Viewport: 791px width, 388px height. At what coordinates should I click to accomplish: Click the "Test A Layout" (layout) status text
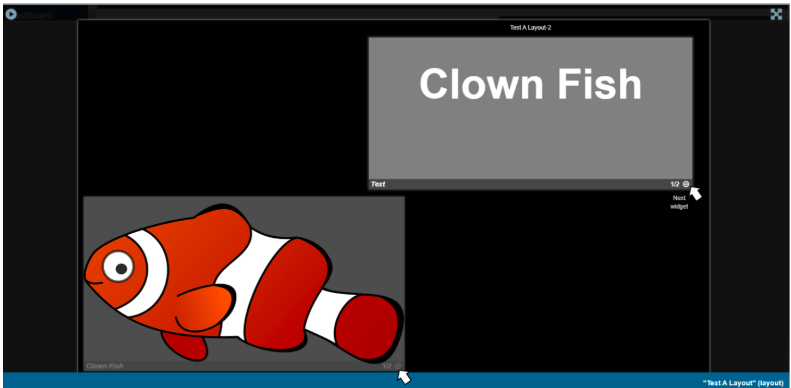[x=743, y=383]
